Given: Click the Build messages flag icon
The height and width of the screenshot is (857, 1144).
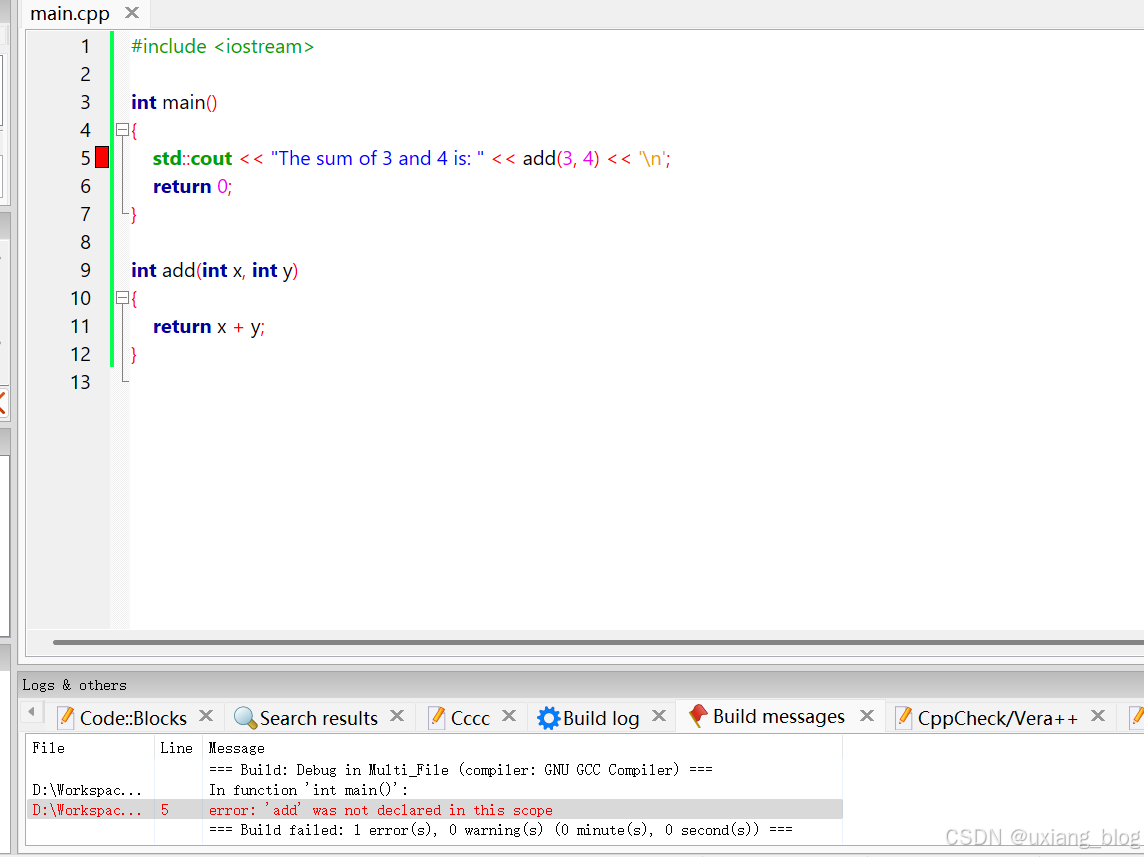Looking at the screenshot, I should coord(698,716).
